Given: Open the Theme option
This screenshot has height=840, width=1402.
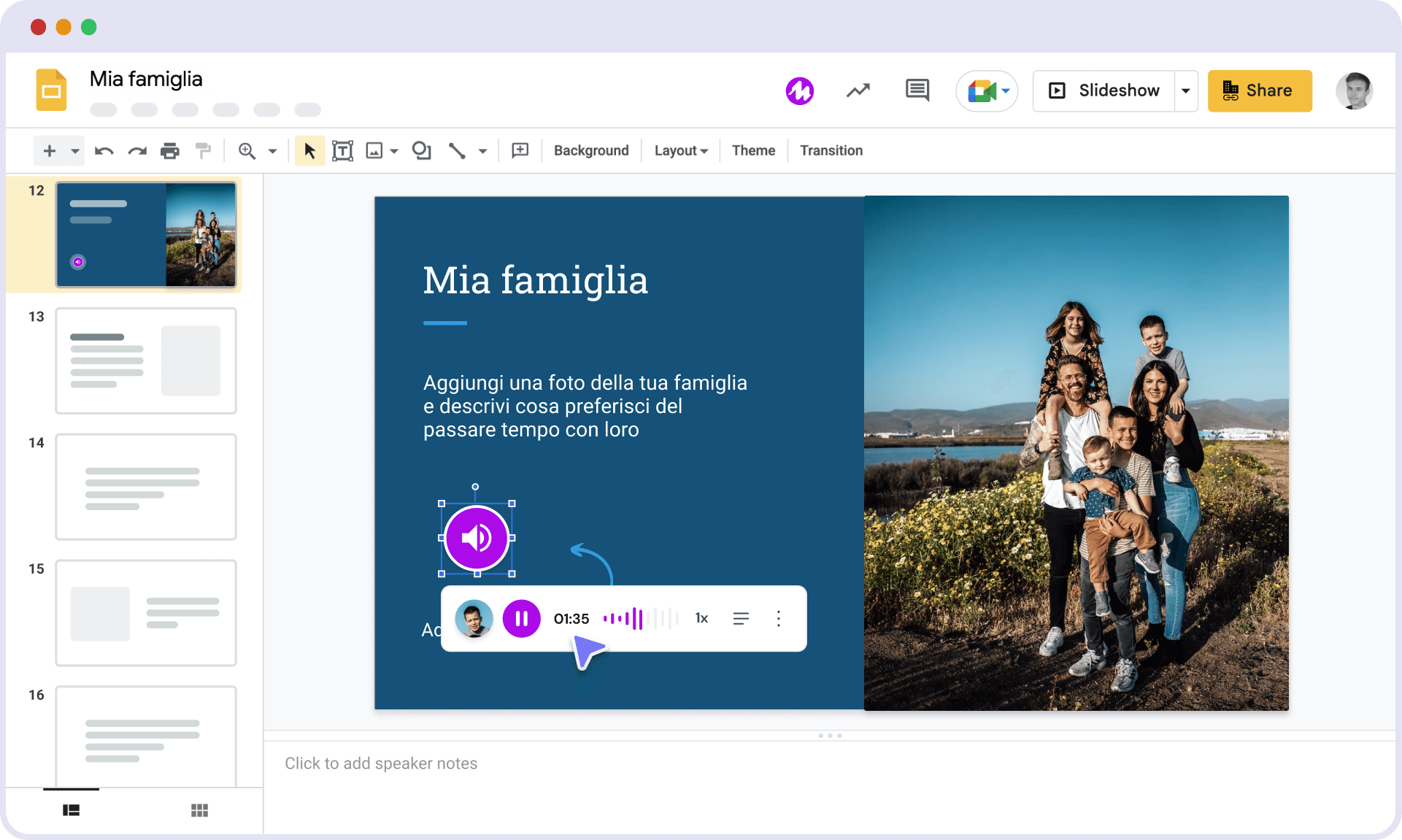Looking at the screenshot, I should pyautogui.click(x=753, y=151).
